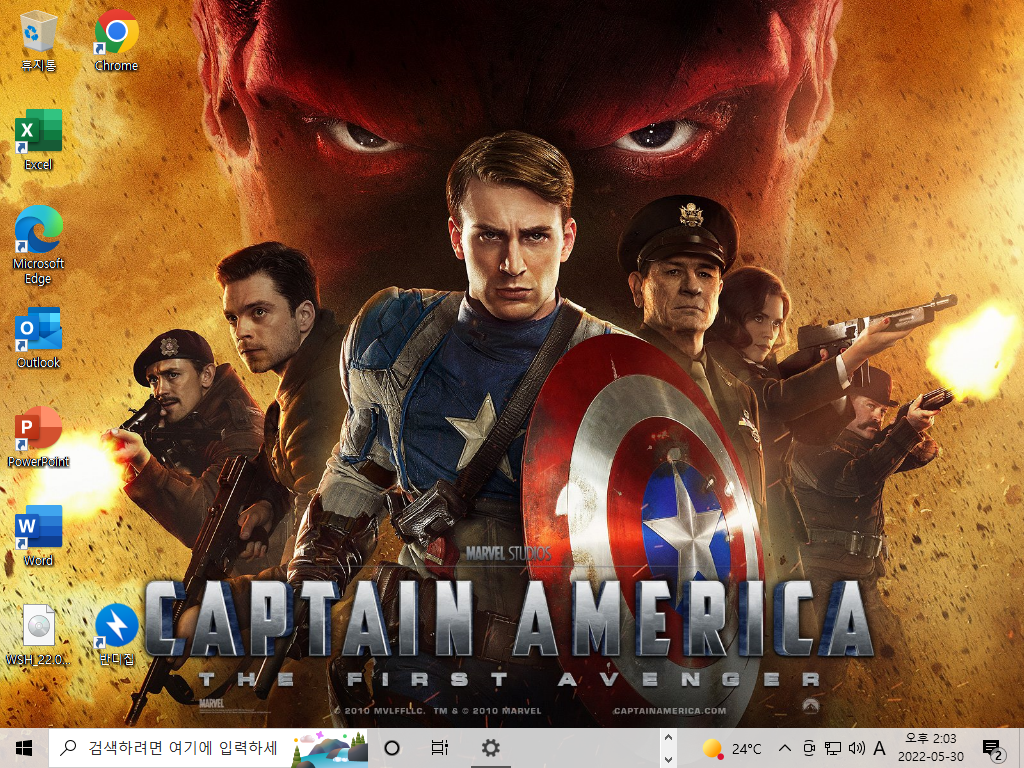Open the Windows Start menu

click(x=24, y=748)
